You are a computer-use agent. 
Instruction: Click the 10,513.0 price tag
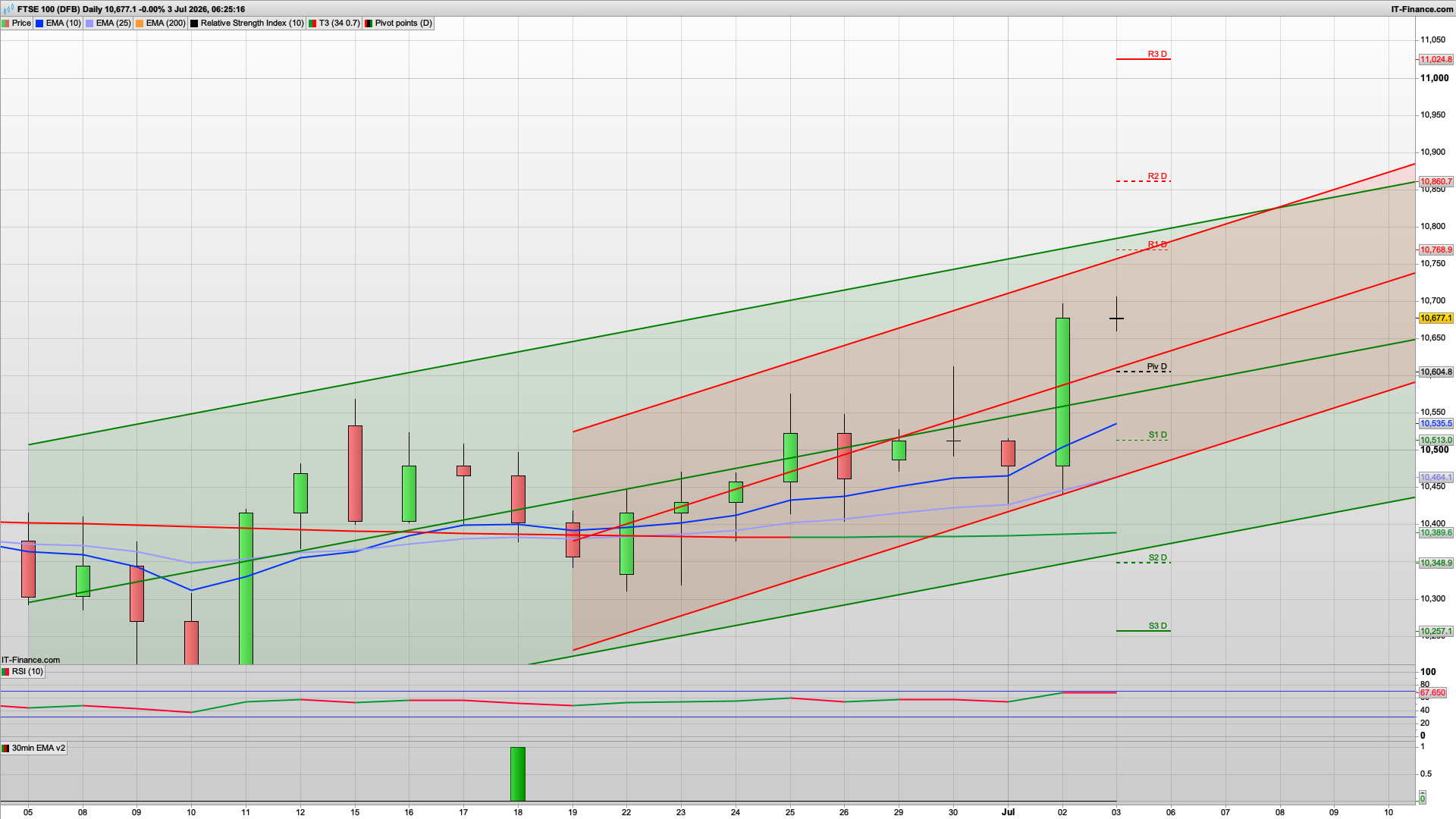click(x=1436, y=441)
